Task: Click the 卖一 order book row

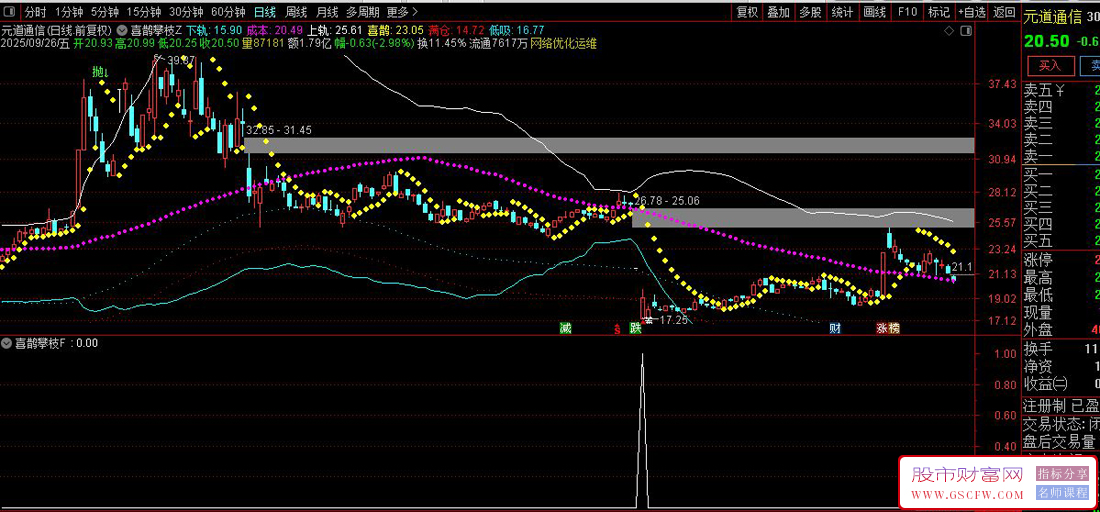Action: [1061, 157]
